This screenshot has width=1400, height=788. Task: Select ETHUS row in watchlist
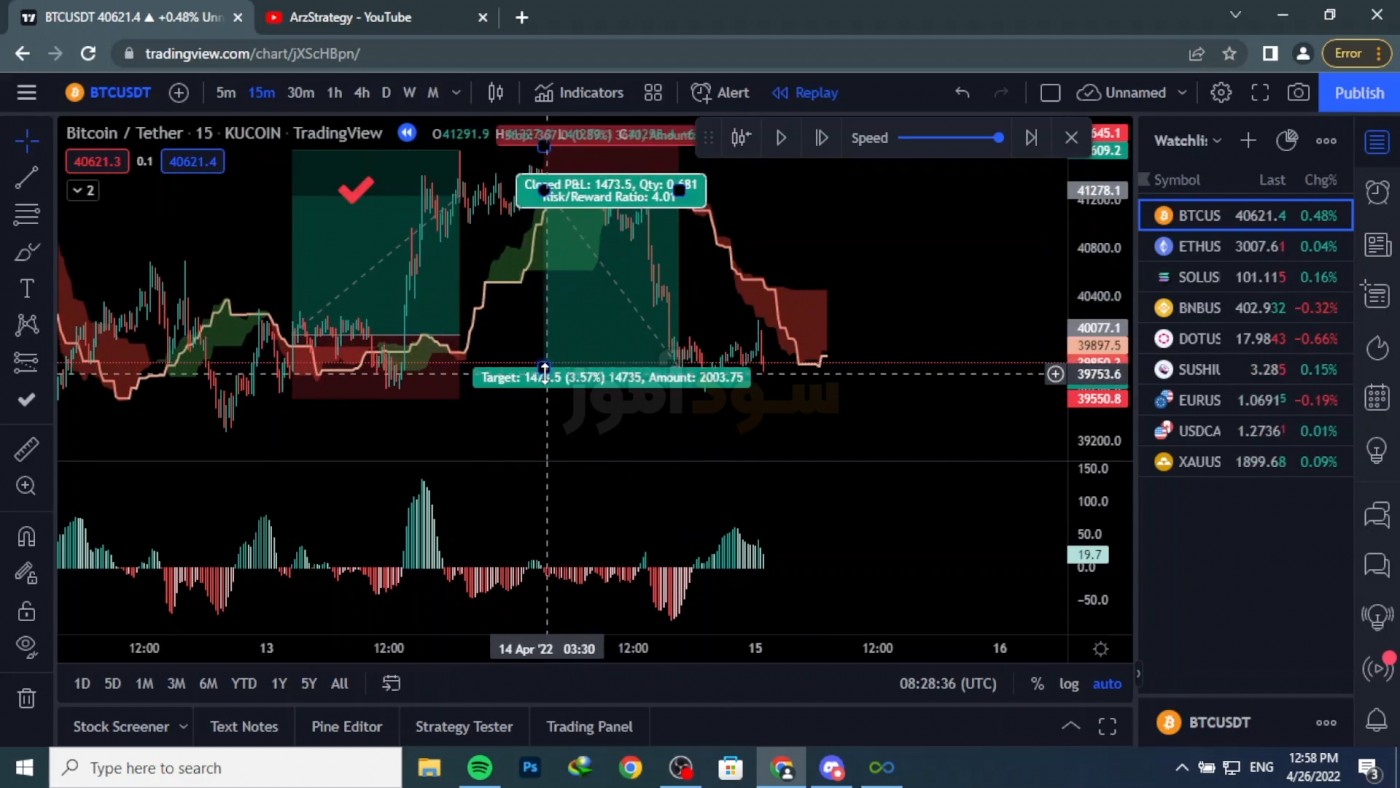coord(1245,246)
